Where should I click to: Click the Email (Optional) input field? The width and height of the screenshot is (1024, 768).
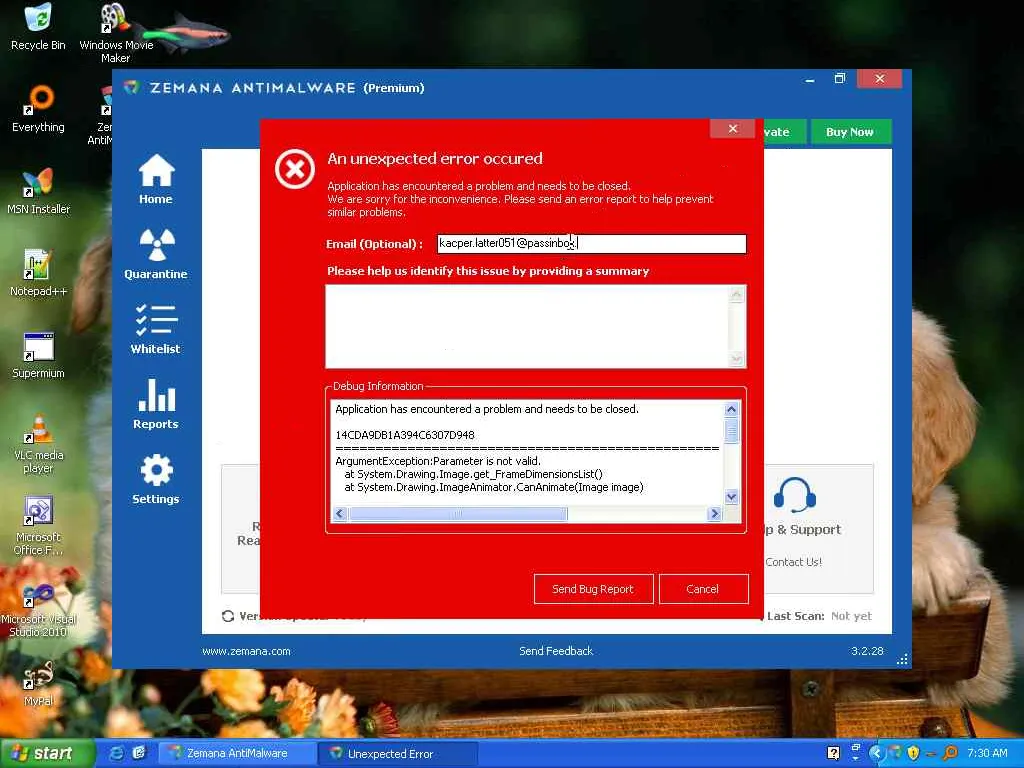click(592, 244)
